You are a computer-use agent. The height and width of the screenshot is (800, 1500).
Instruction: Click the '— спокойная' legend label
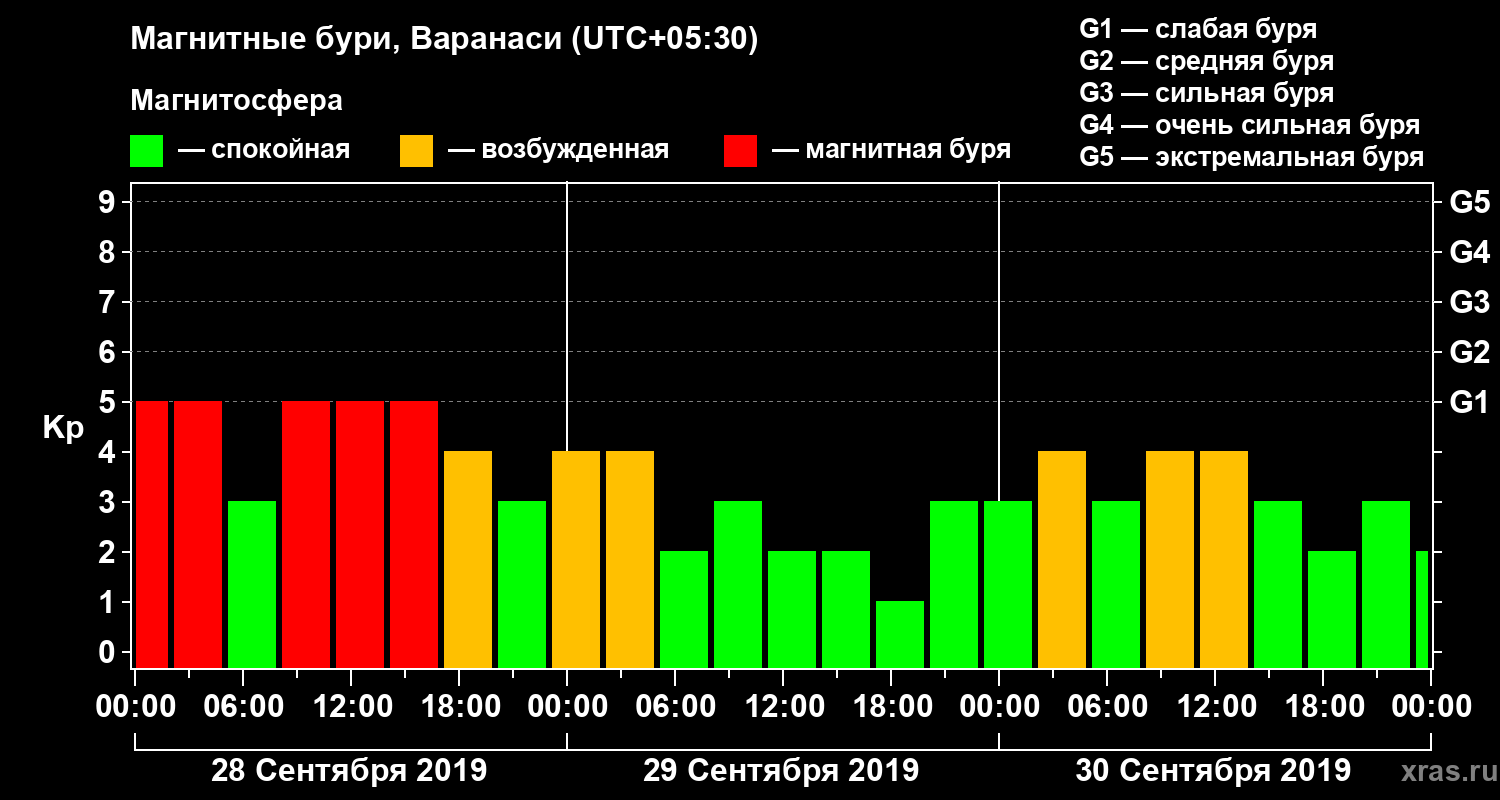point(263,150)
